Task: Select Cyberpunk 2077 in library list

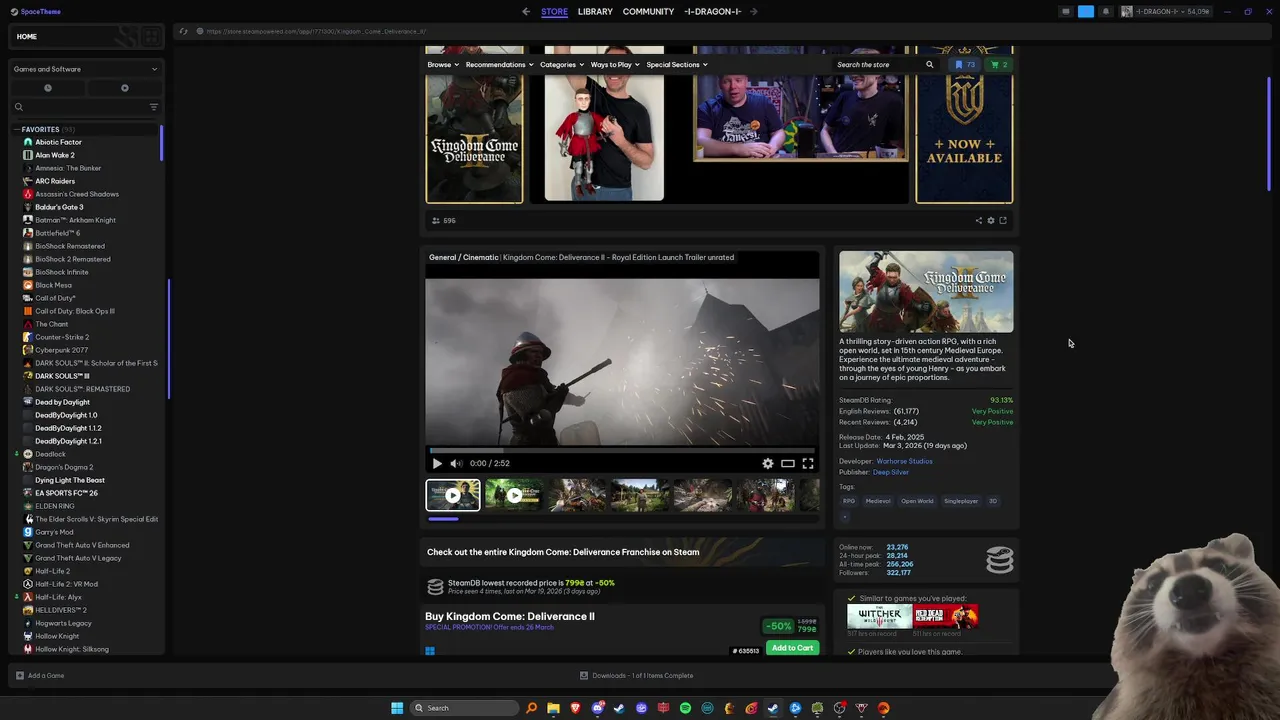Action: (x=61, y=350)
